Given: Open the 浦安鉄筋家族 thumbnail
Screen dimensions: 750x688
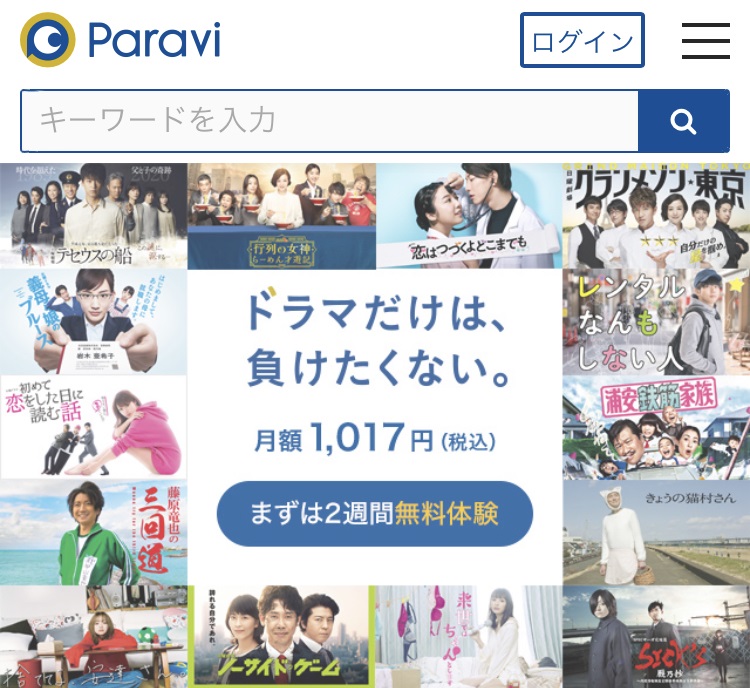Looking at the screenshot, I should click(656, 427).
